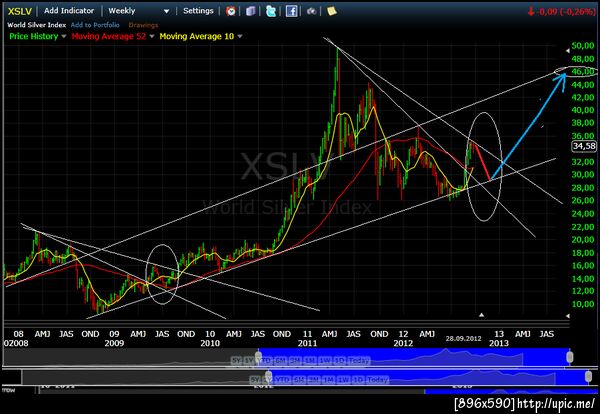Click the chain link icon in the toolbar
This screenshot has height=414, width=600.
311,11
